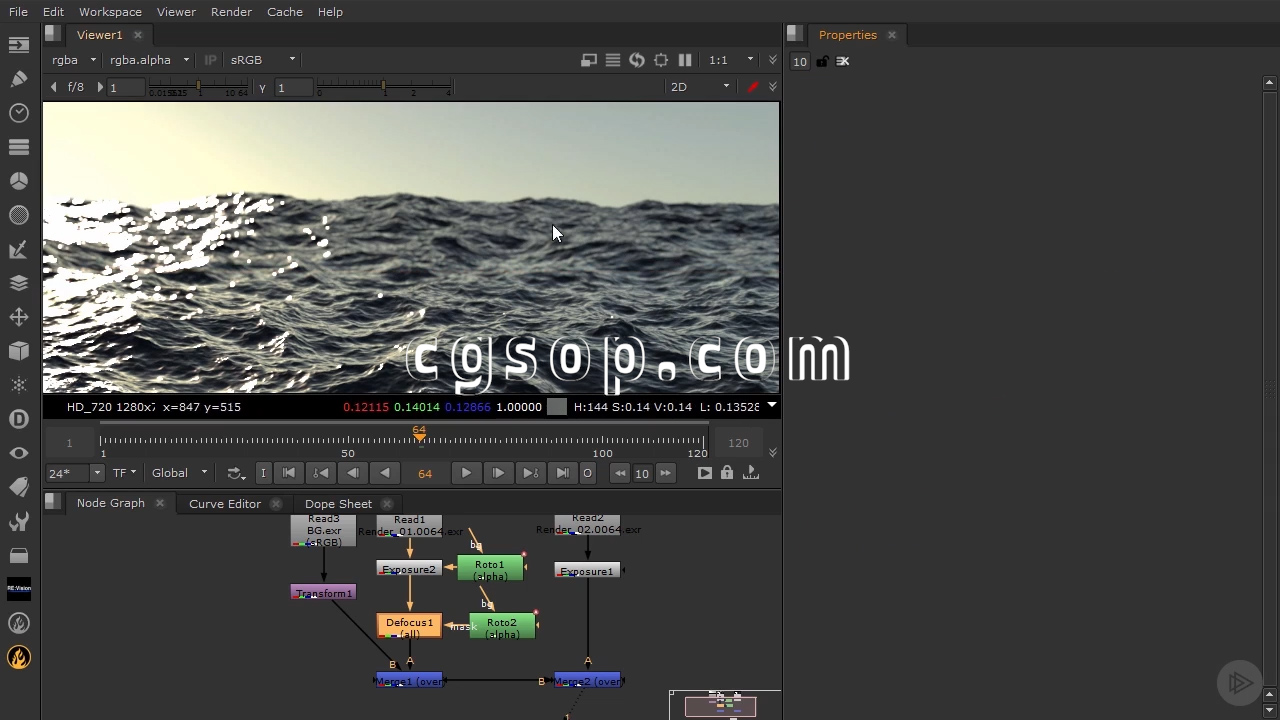This screenshot has width=1280, height=720.
Task: Open the Merge nodes (layers) menu
Action: pyautogui.click(x=18, y=283)
